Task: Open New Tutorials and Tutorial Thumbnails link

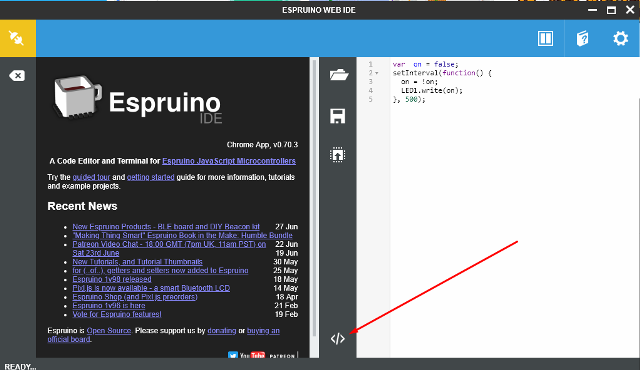Action: coord(137,261)
